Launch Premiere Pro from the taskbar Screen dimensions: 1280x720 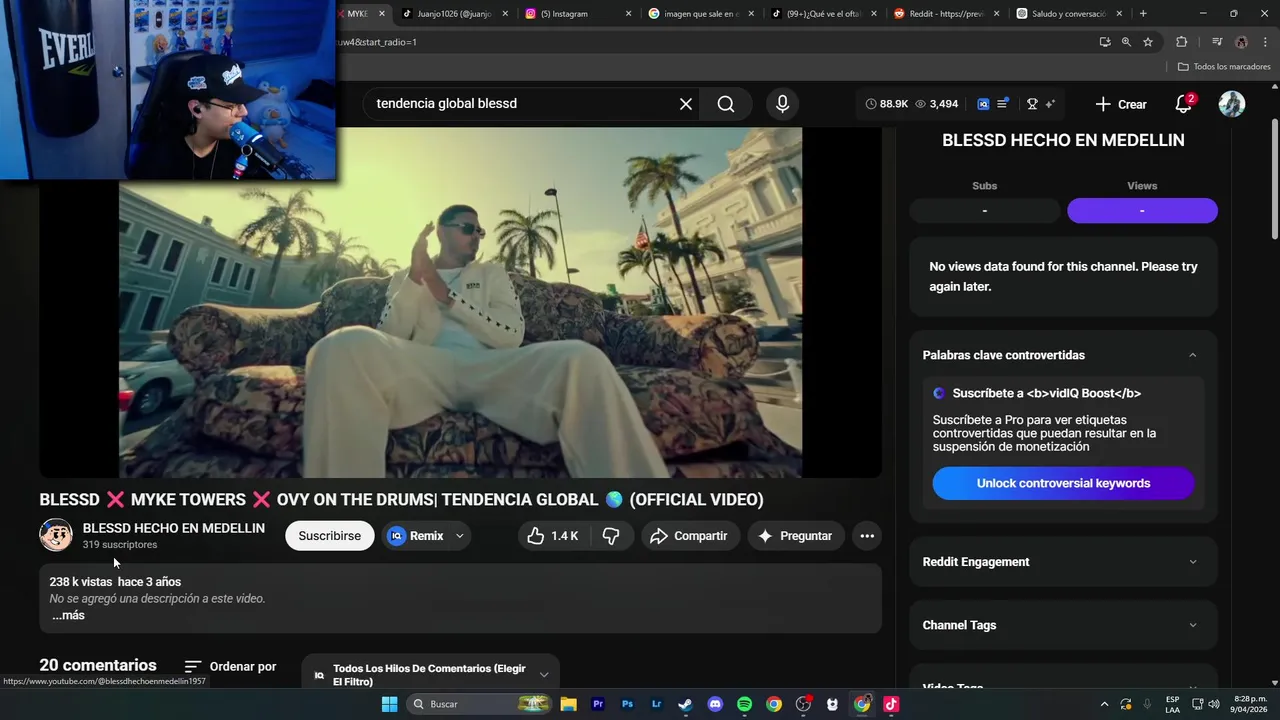point(598,704)
